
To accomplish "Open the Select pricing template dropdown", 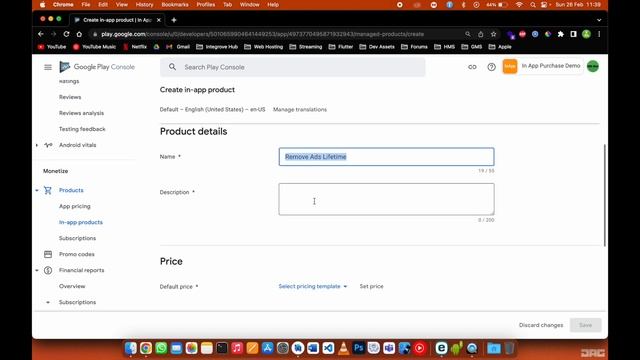I will tap(313, 287).
